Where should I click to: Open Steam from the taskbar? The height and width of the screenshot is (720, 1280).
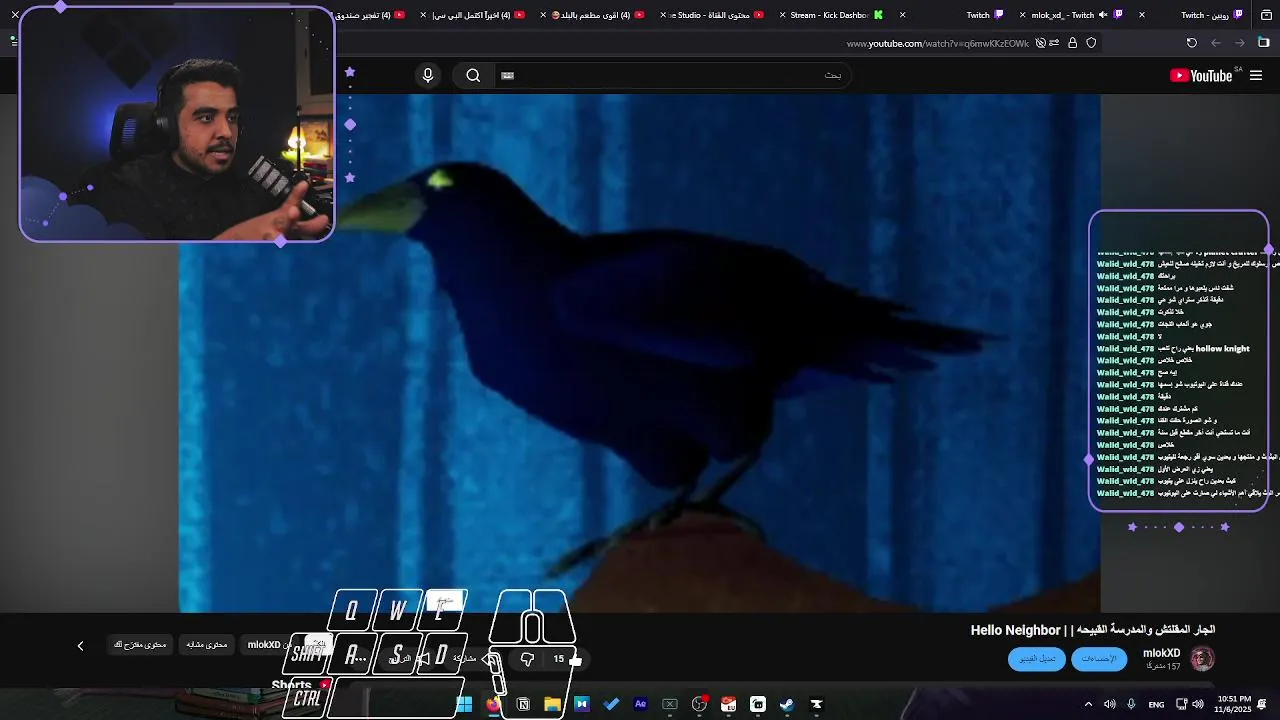coord(787,704)
